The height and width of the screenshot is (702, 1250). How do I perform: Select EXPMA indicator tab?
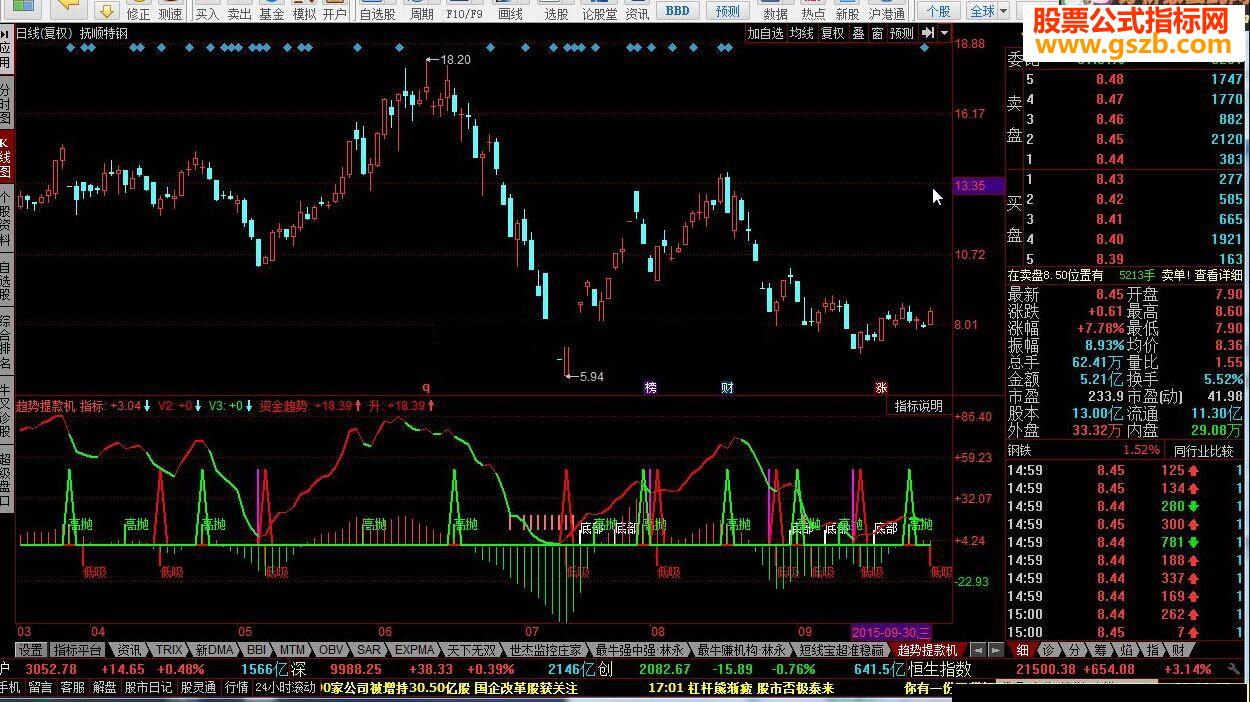(x=415, y=649)
